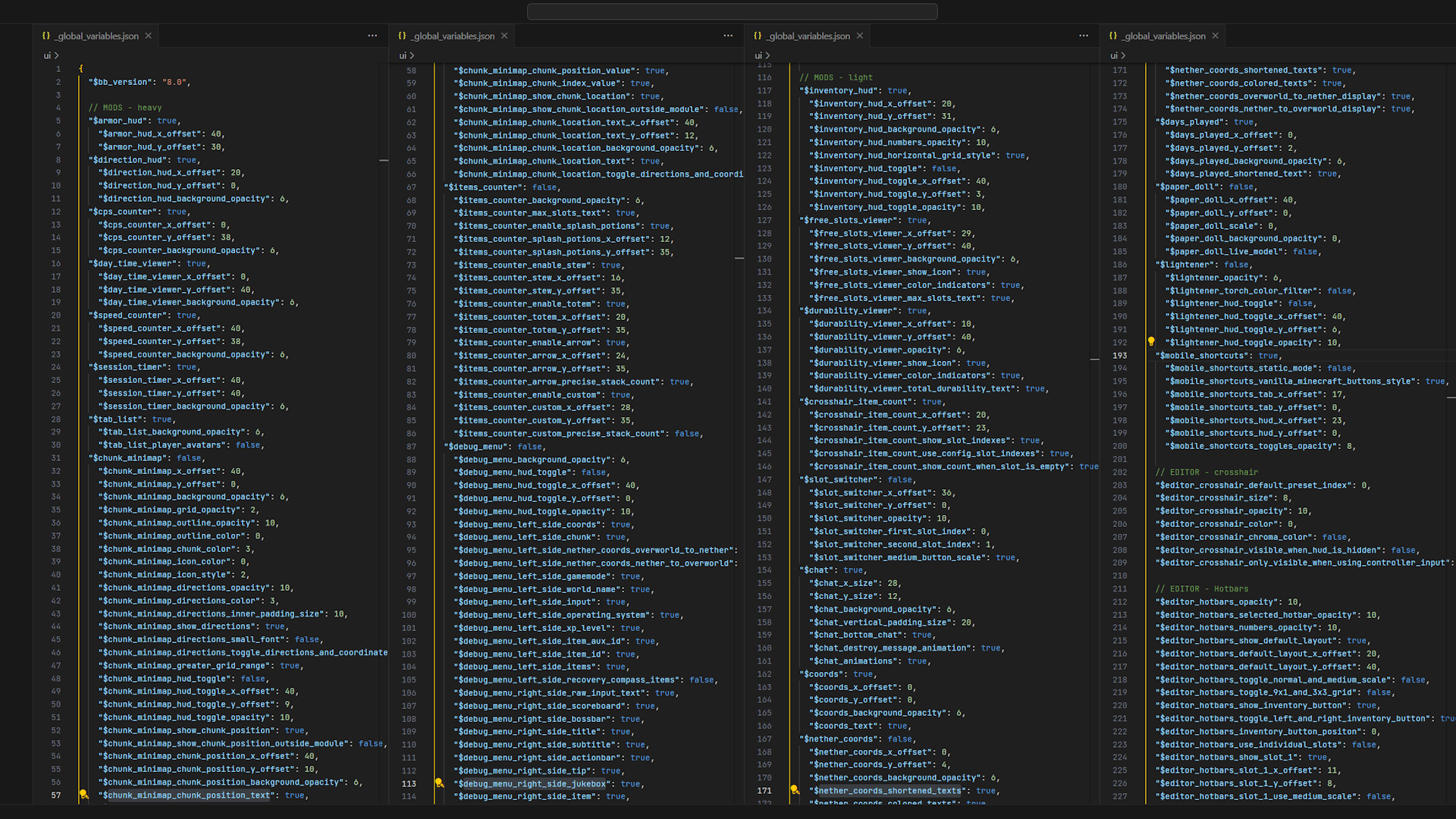The image size is (1456, 819).
Task: Select the _global_variables.json tab in second group
Action: click(453, 36)
